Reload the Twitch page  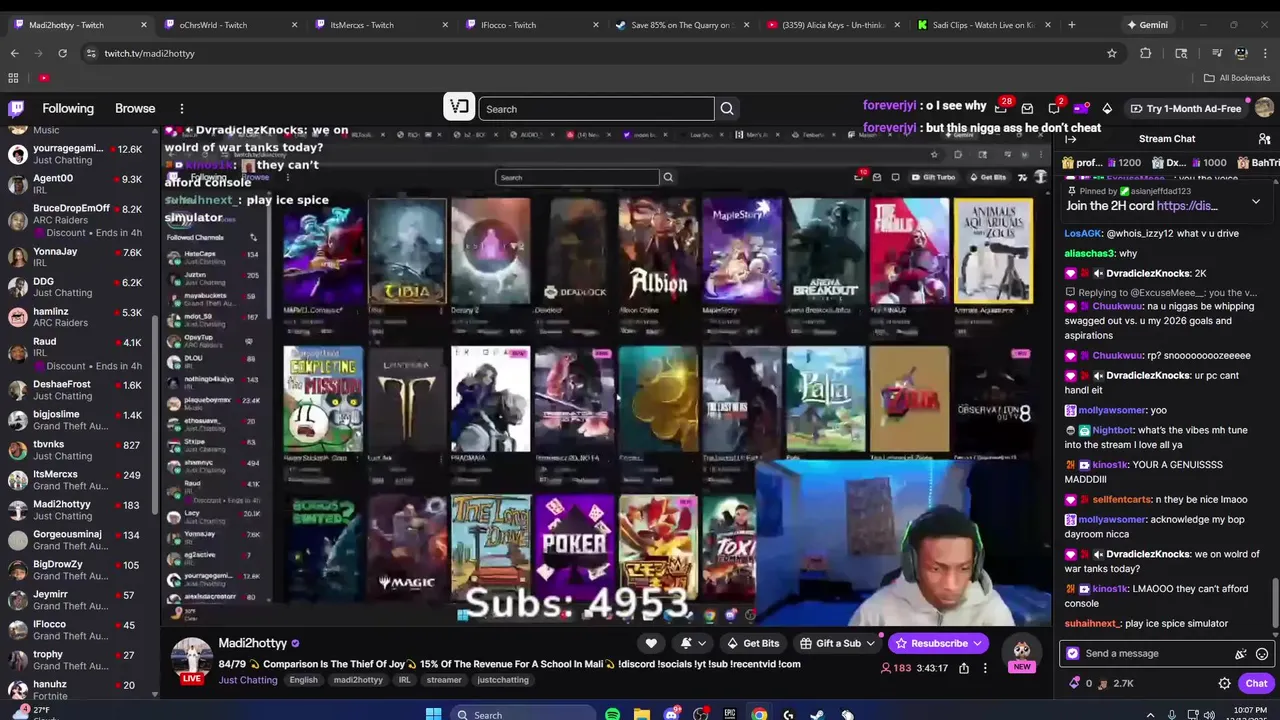[62, 53]
